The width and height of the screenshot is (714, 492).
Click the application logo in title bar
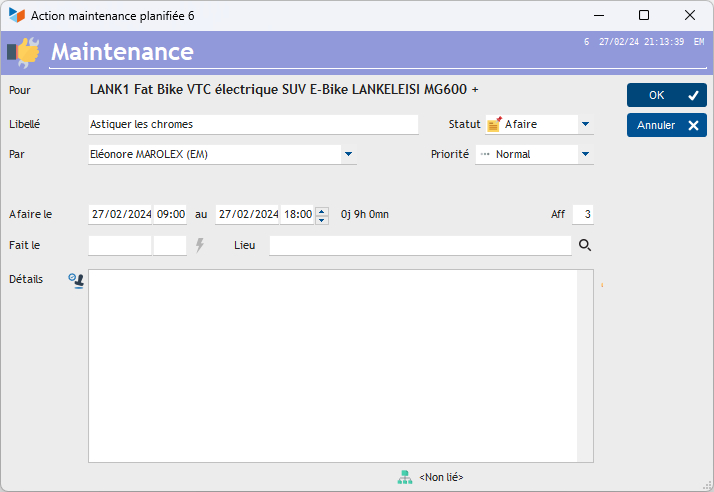(16, 15)
